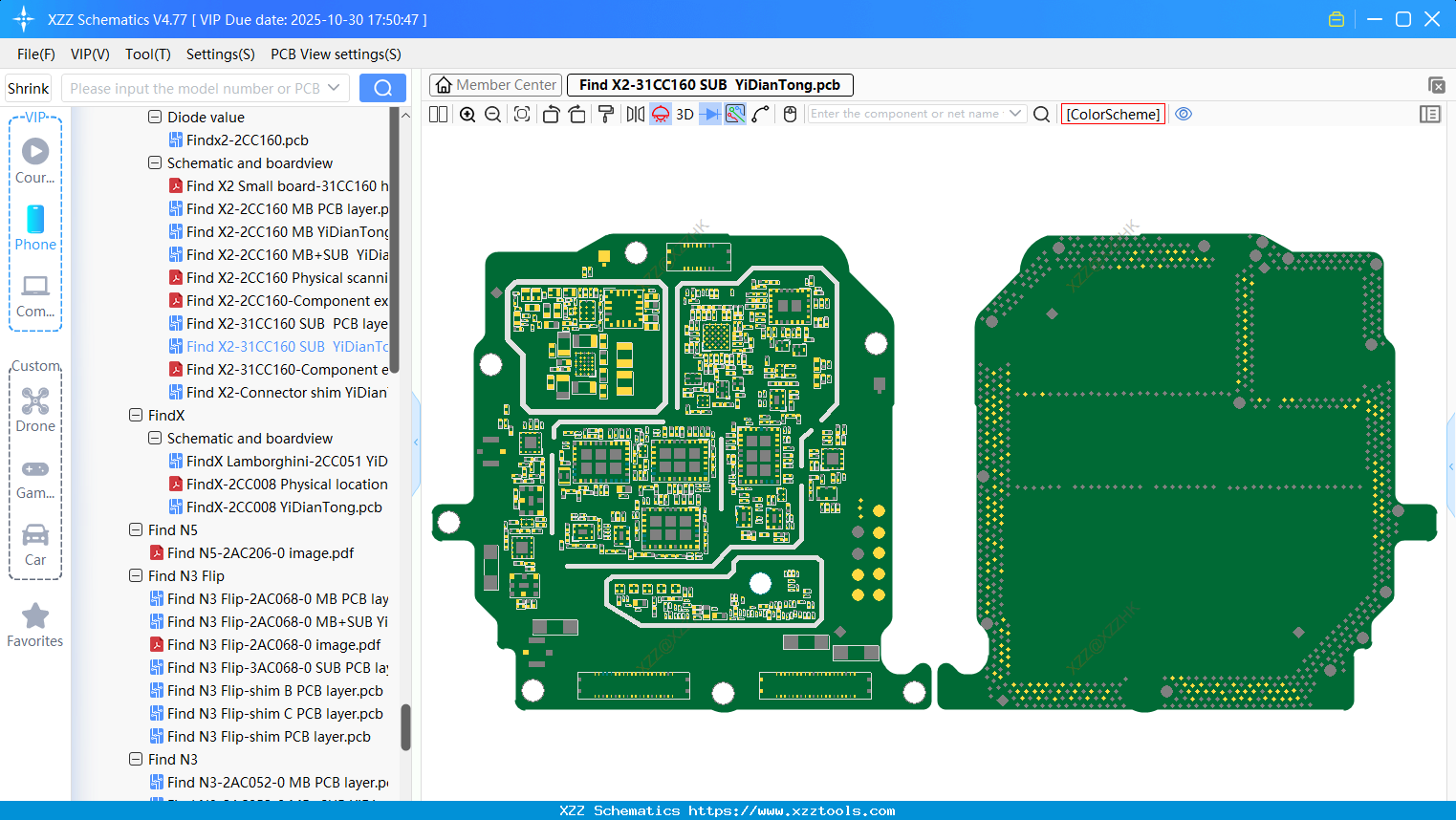This screenshot has width=1456, height=820.
Task: Collapse the left panel with splitter arrow
Action: coord(416,442)
